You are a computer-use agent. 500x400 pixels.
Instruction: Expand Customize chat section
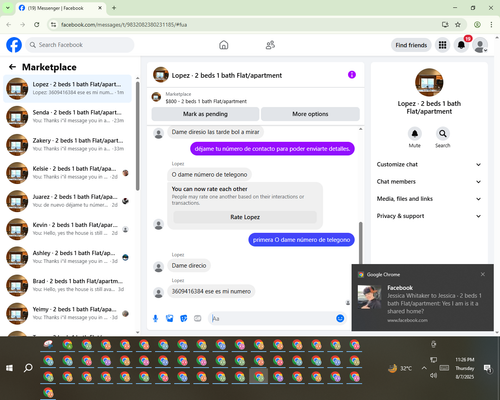click(429, 164)
